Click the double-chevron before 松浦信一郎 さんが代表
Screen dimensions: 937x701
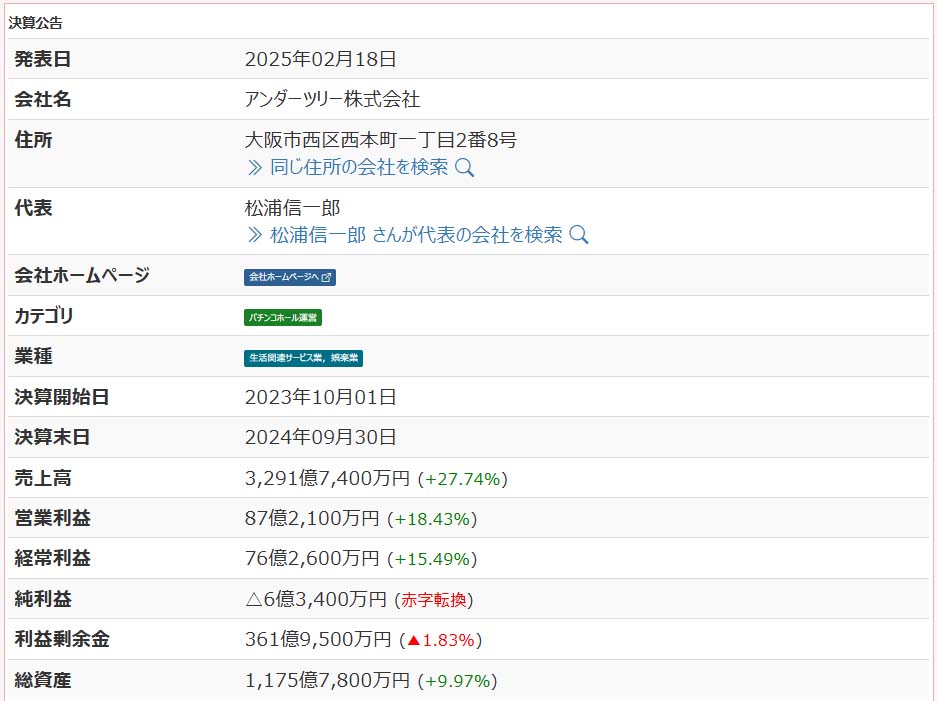point(254,235)
